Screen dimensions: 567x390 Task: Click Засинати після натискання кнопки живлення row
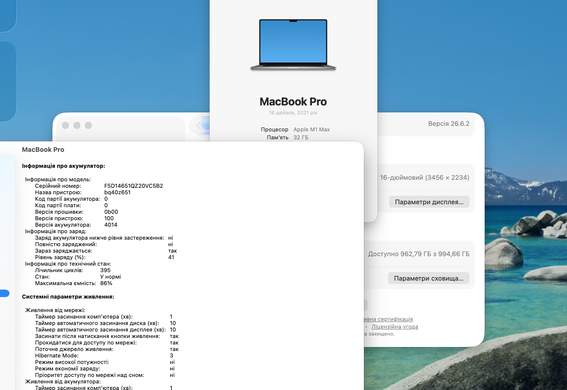pos(107,336)
